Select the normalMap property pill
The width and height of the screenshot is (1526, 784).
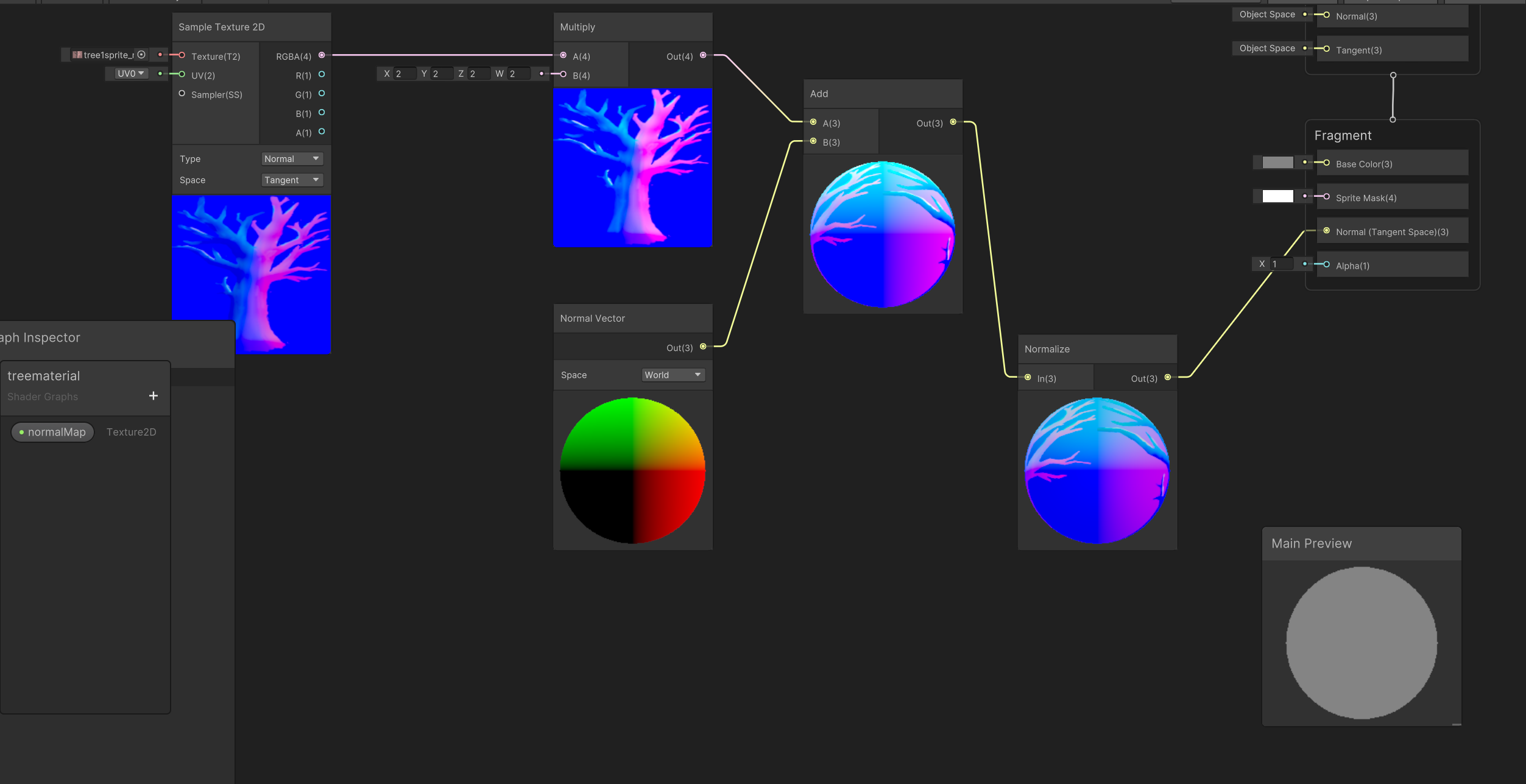click(53, 432)
